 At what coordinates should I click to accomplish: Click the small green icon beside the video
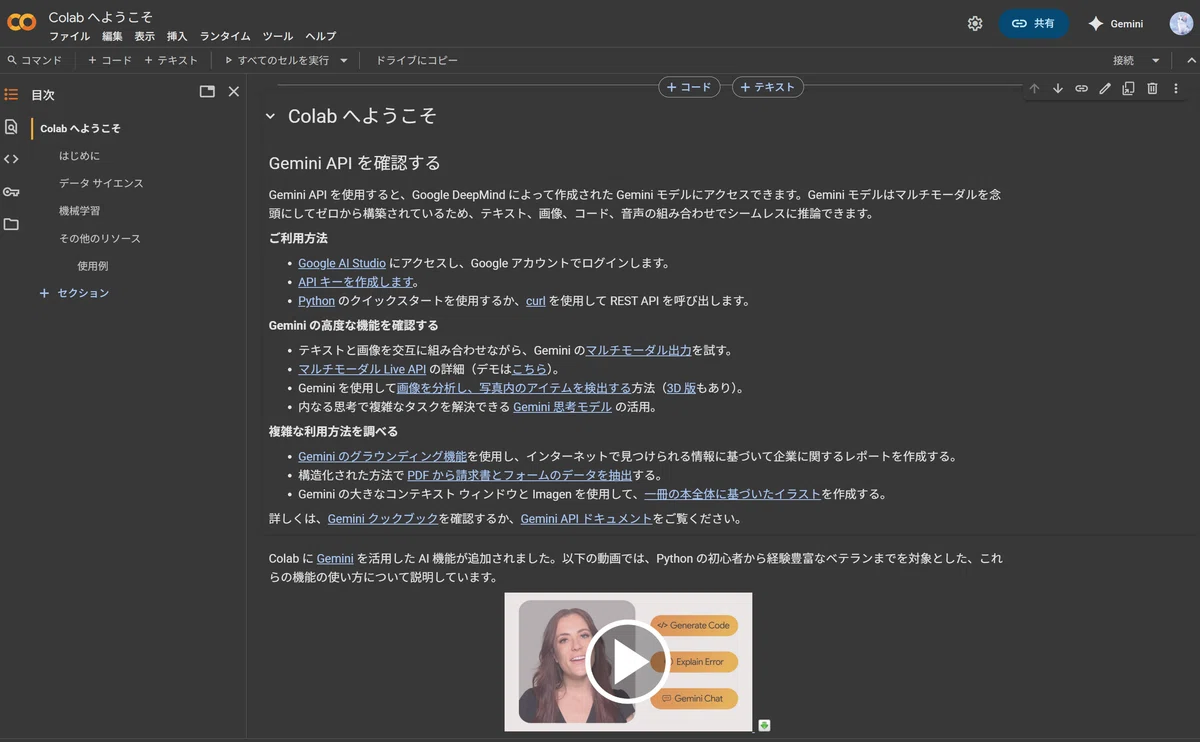[x=764, y=725]
